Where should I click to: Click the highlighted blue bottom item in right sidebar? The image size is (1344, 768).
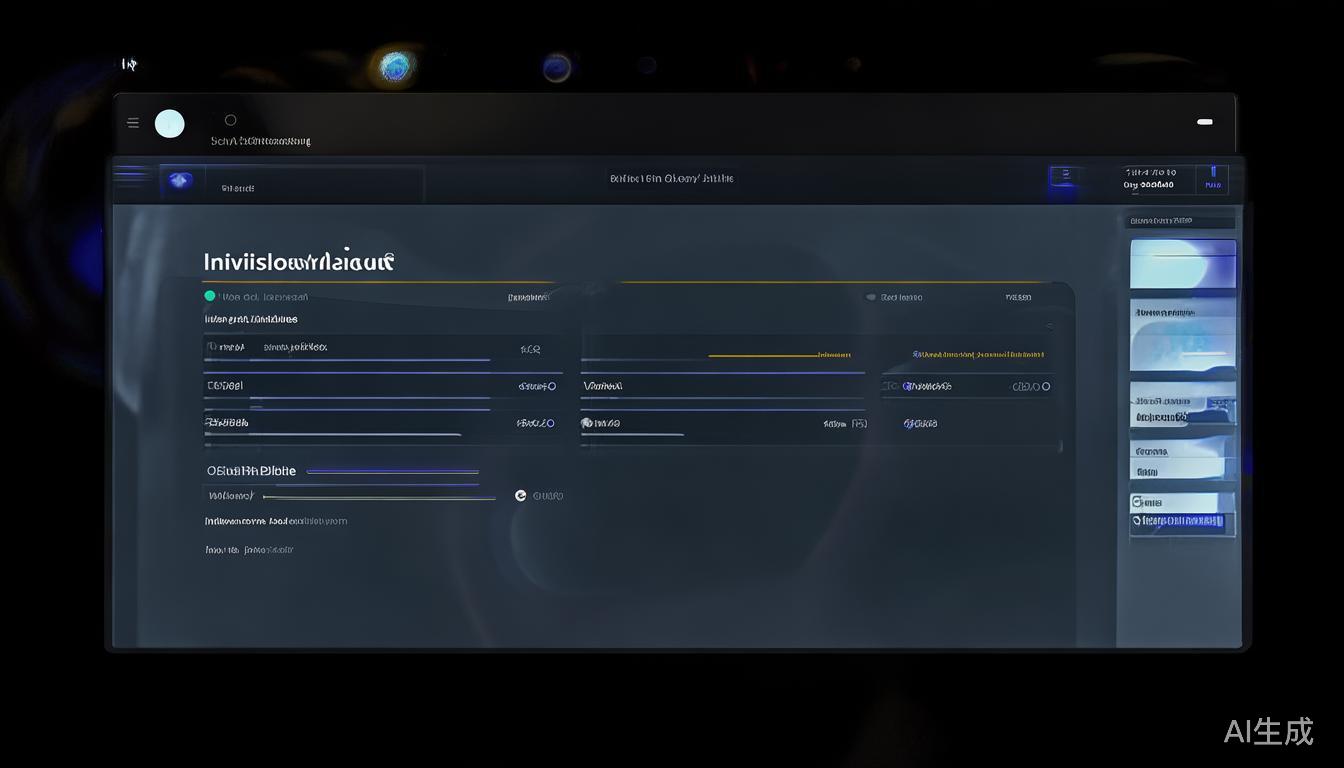pos(1182,521)
